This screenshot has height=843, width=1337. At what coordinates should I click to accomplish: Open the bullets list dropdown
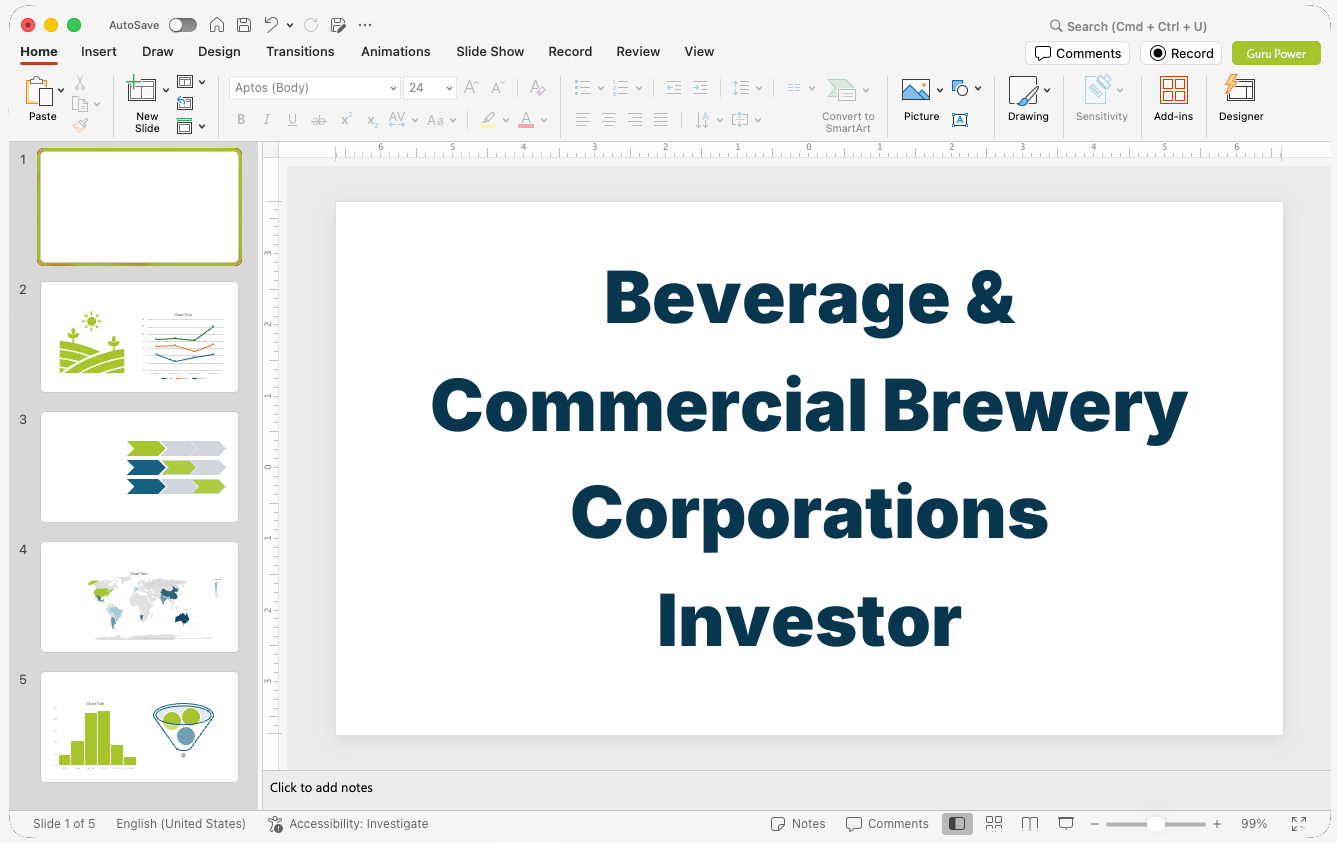[x=601, y=88]
